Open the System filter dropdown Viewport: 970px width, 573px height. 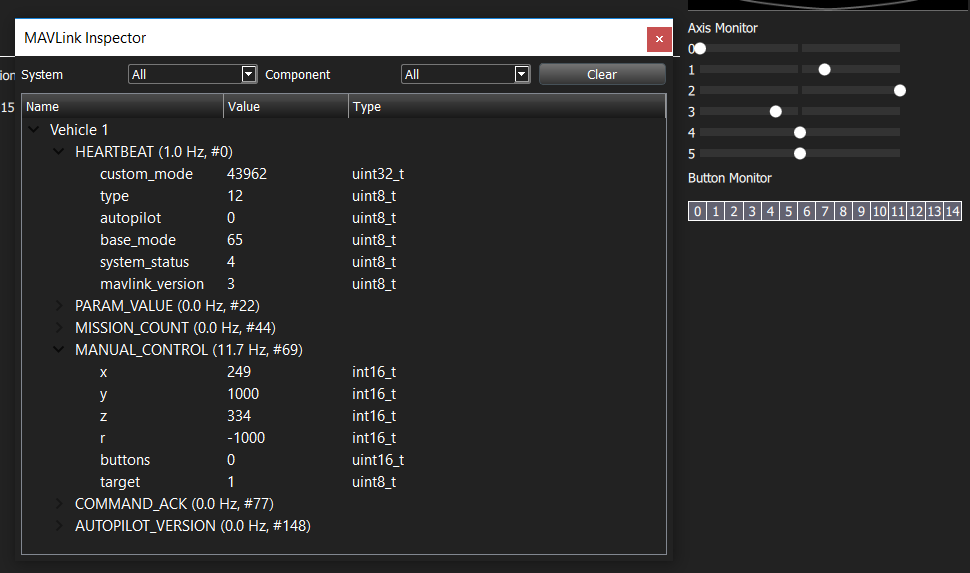tap(192, 74)
